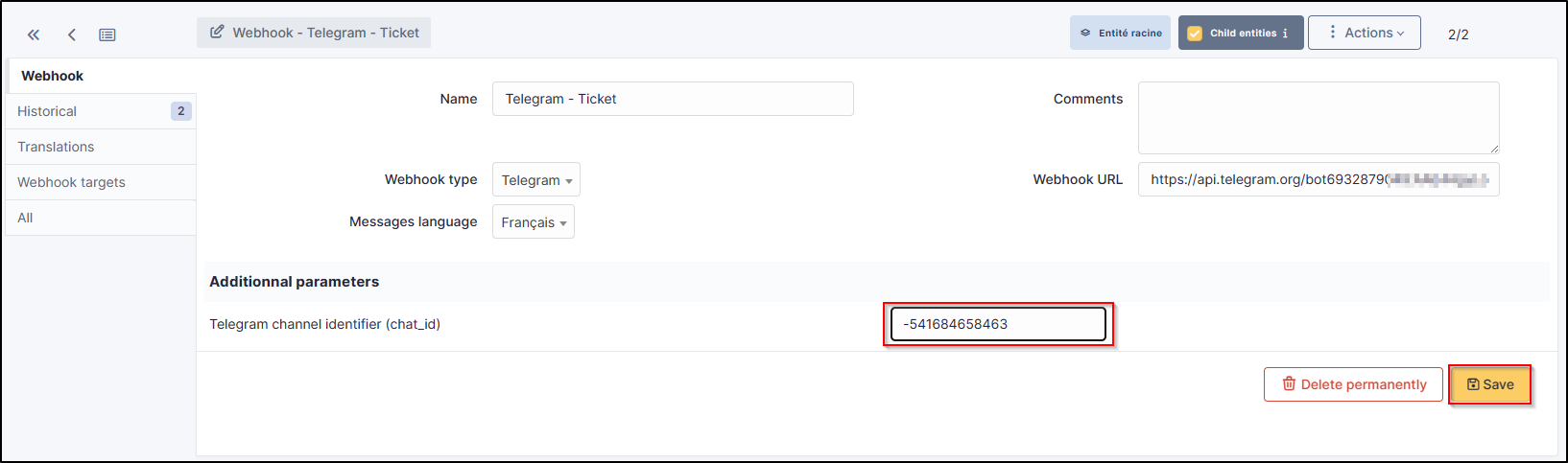1568x463 pixels.
Task: Focus the Telegram chat_id input field
Action: [x=998, y=324]
